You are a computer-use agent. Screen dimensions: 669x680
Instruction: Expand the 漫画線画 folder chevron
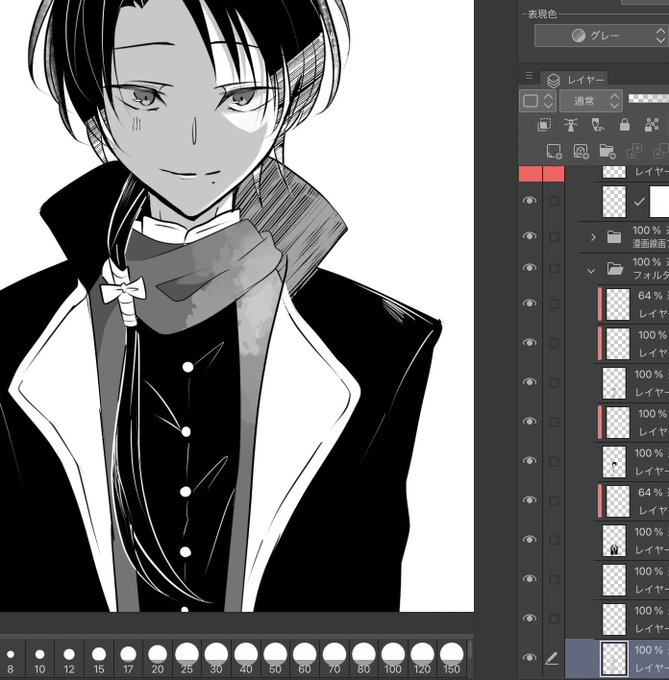tap(593, 237)
